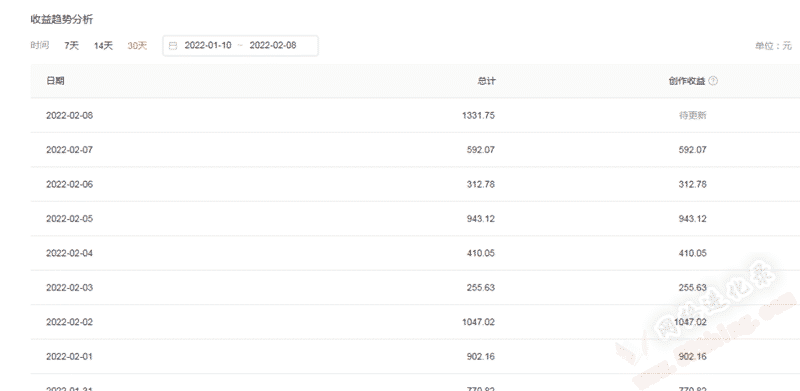Click the 总计 column header
The height and width of the screenshot is (391, 800).
pos(486,81)
